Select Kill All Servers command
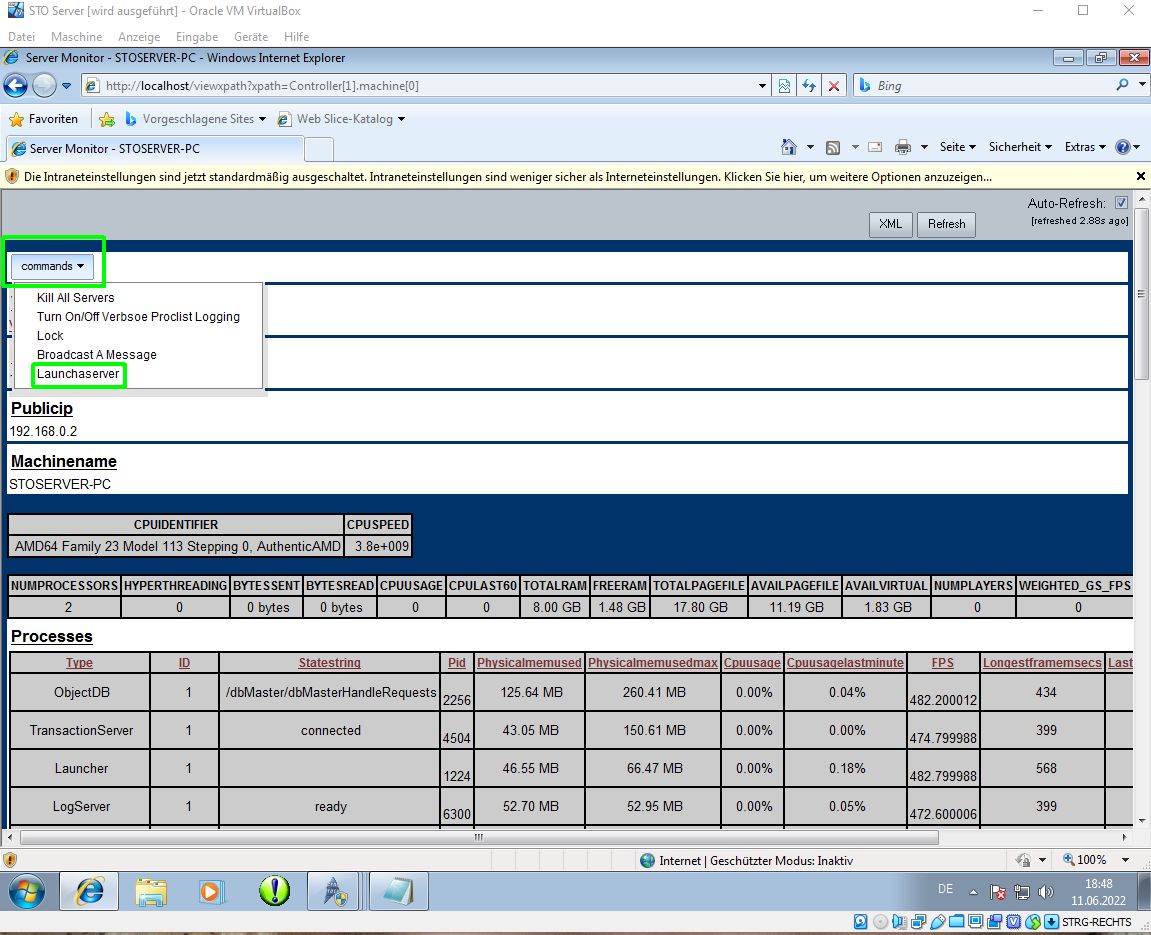The height and width of the screenshot is (935, 1151). point(76,297)
